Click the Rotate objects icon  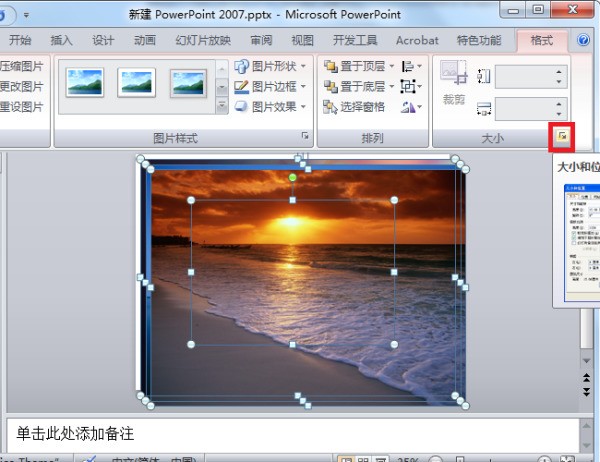pyautogui.click(x=410, y=107)
